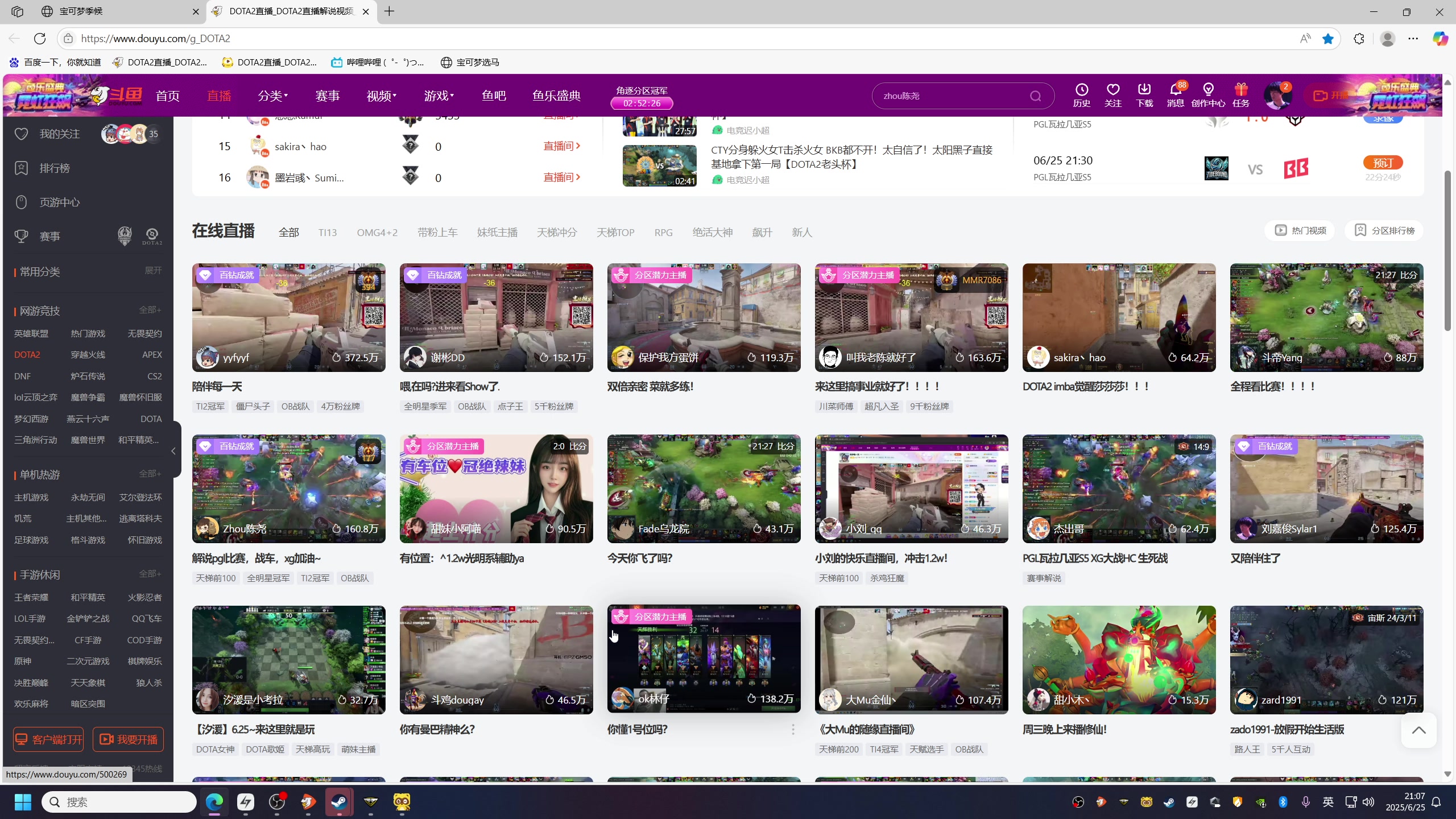Click the Windows Start button

(x=23, y=802)
